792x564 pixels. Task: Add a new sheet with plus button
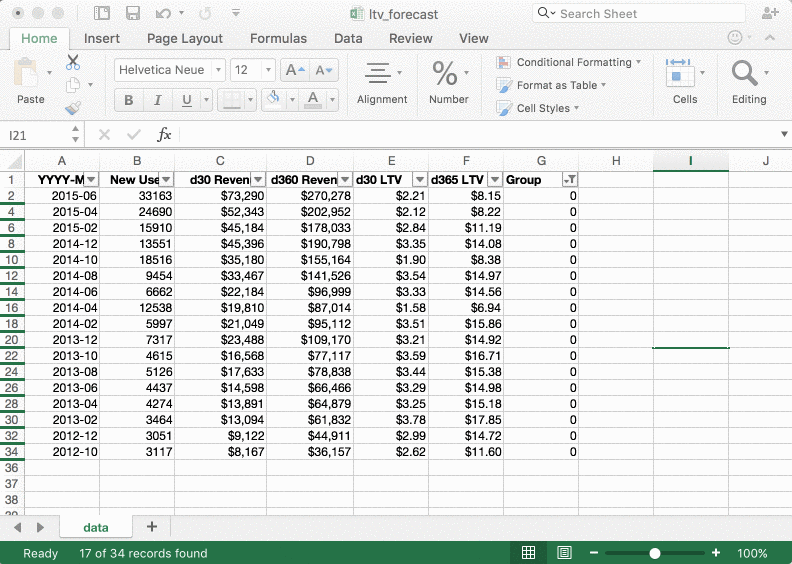click(x=152, y=527)
